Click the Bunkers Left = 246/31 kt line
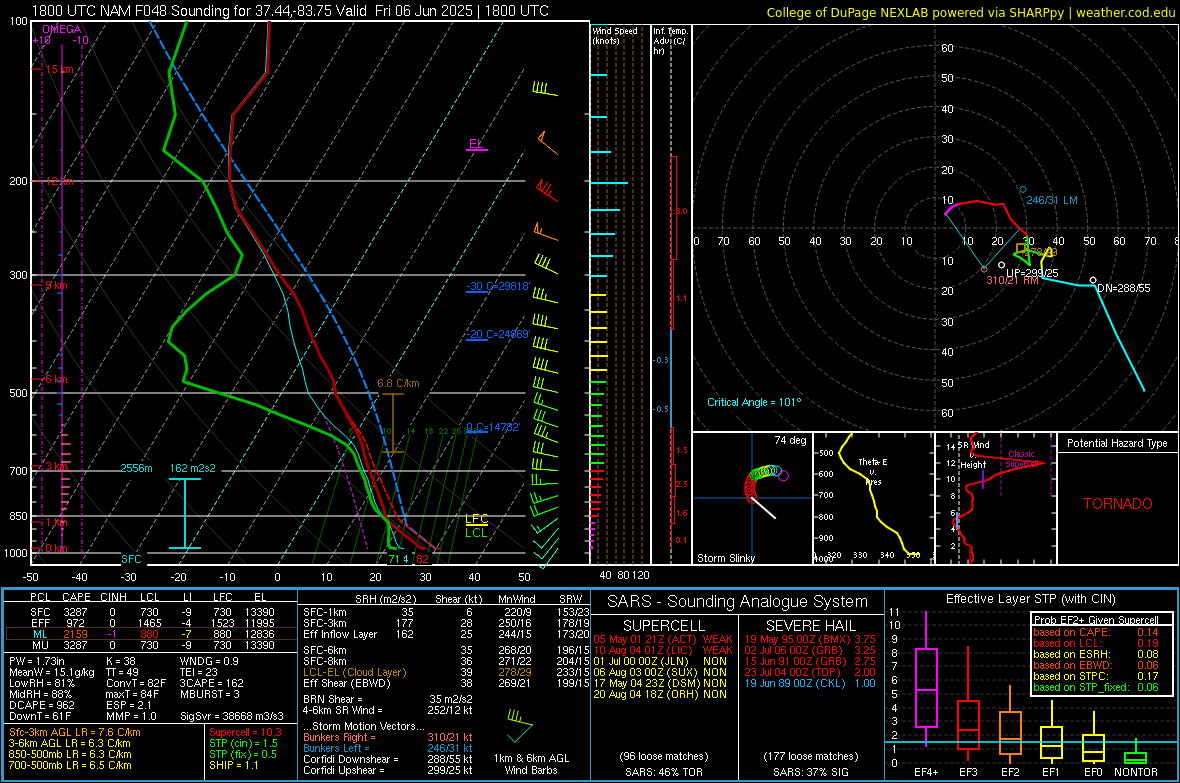 [388, 748]
